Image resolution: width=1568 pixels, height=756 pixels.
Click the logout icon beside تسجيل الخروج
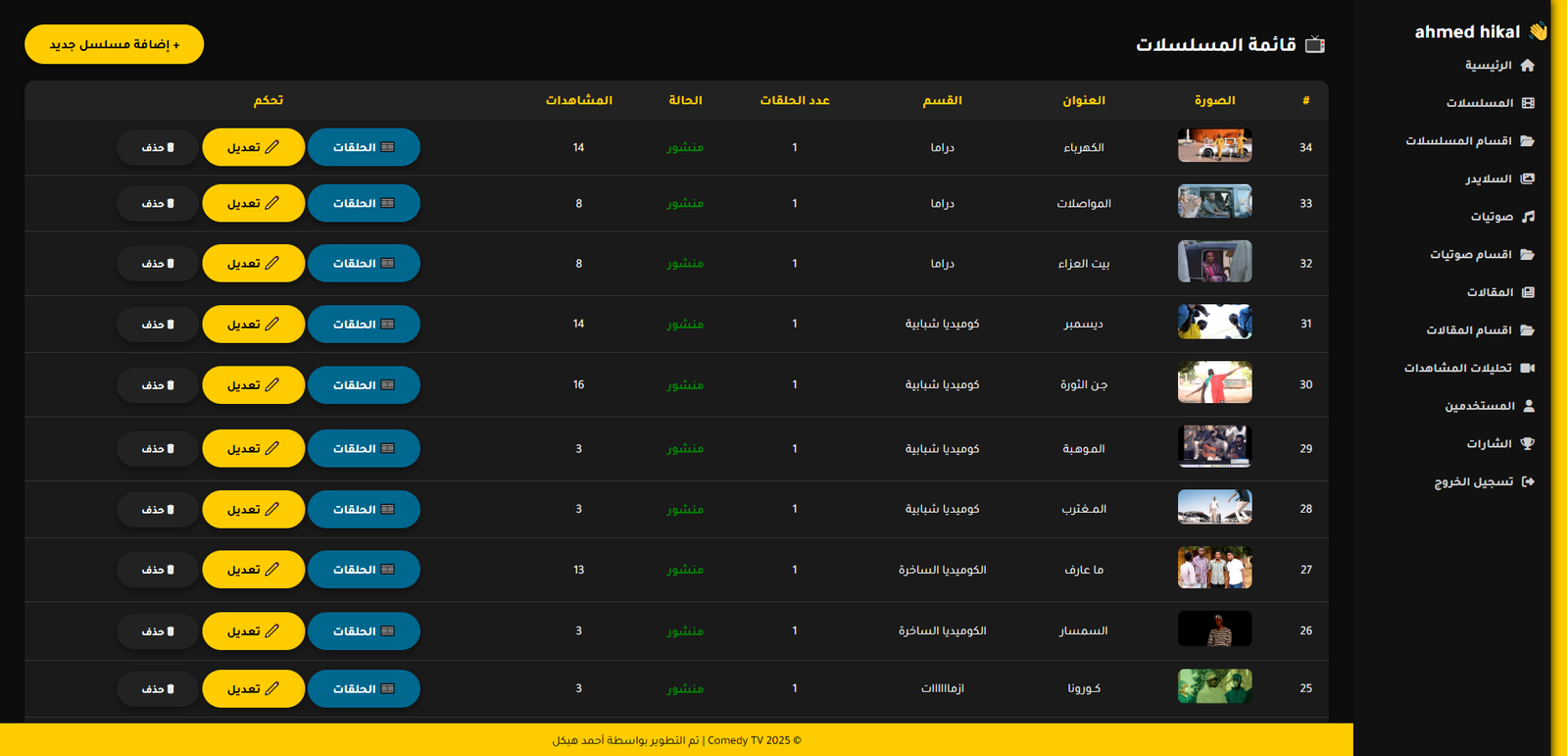click(x=1527, y=481)
